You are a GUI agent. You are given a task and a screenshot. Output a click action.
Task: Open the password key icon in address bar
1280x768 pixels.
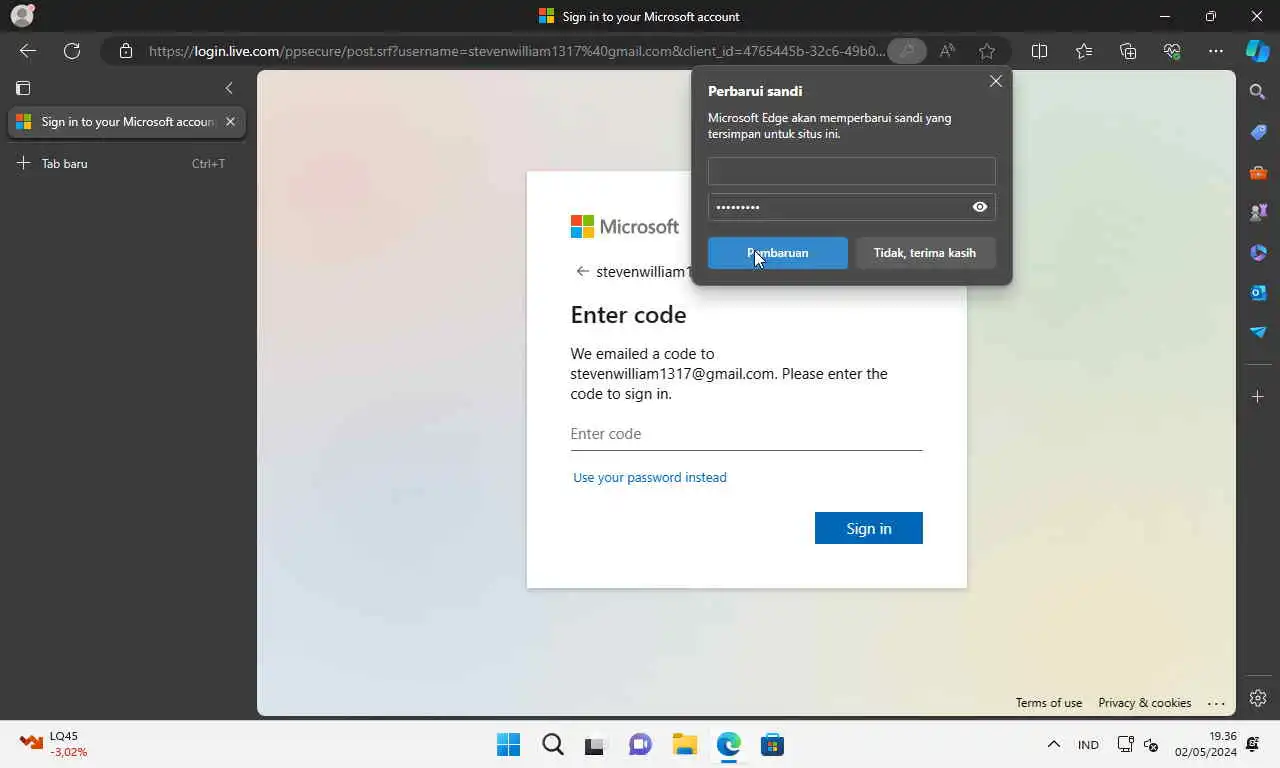point(907,51)
